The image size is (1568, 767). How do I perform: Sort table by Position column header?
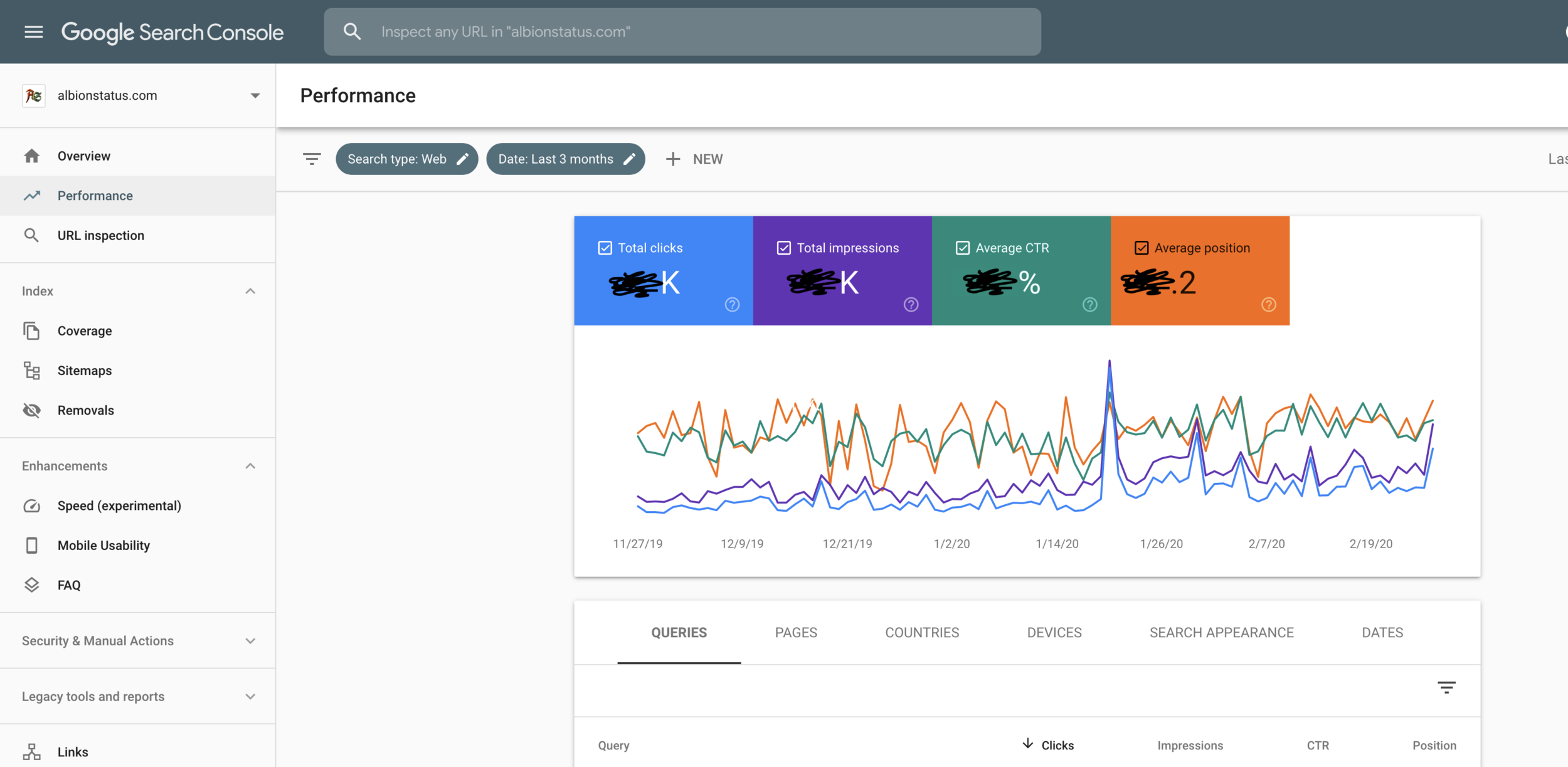tap(1434, 746)
